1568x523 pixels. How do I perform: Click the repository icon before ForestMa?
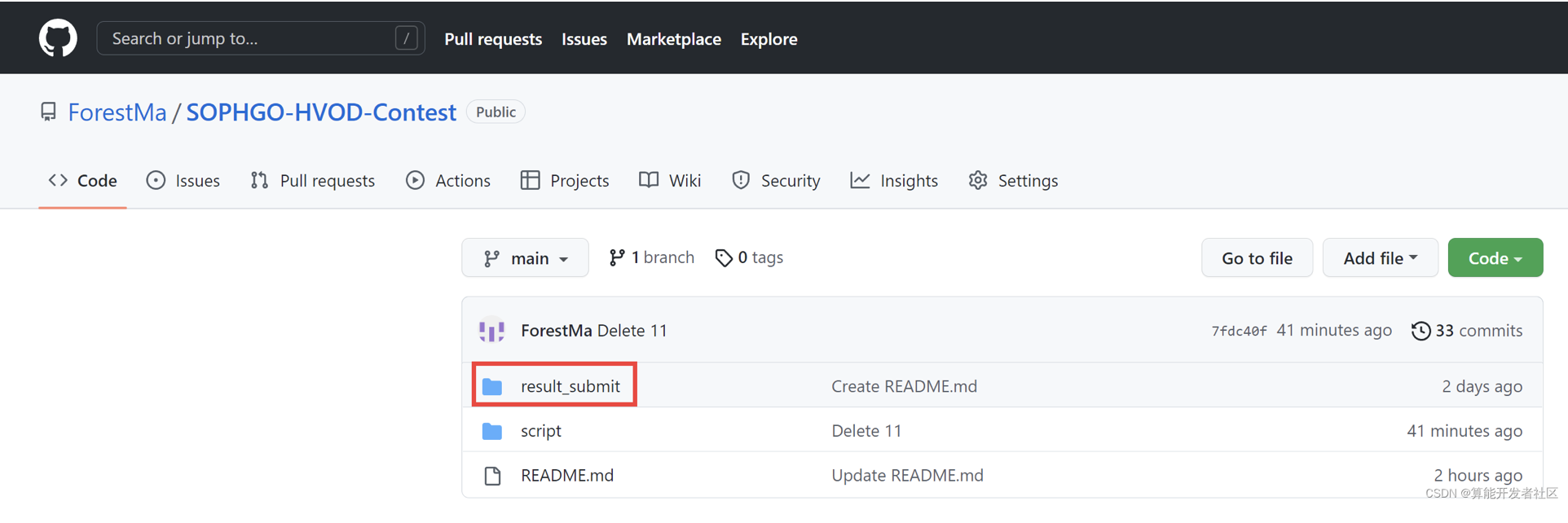[49, 112]
